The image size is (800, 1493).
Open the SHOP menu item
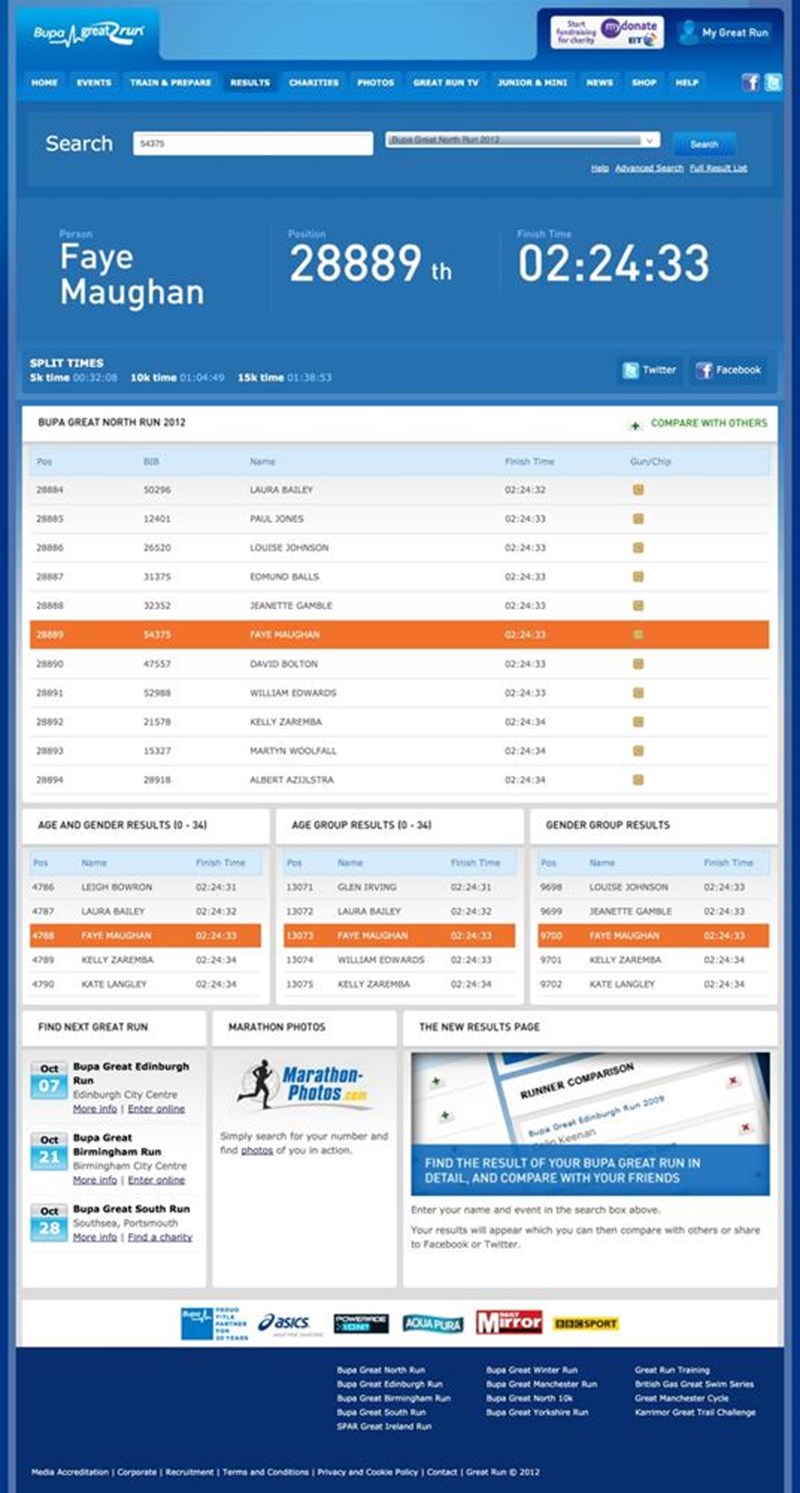tap(643, 83)
